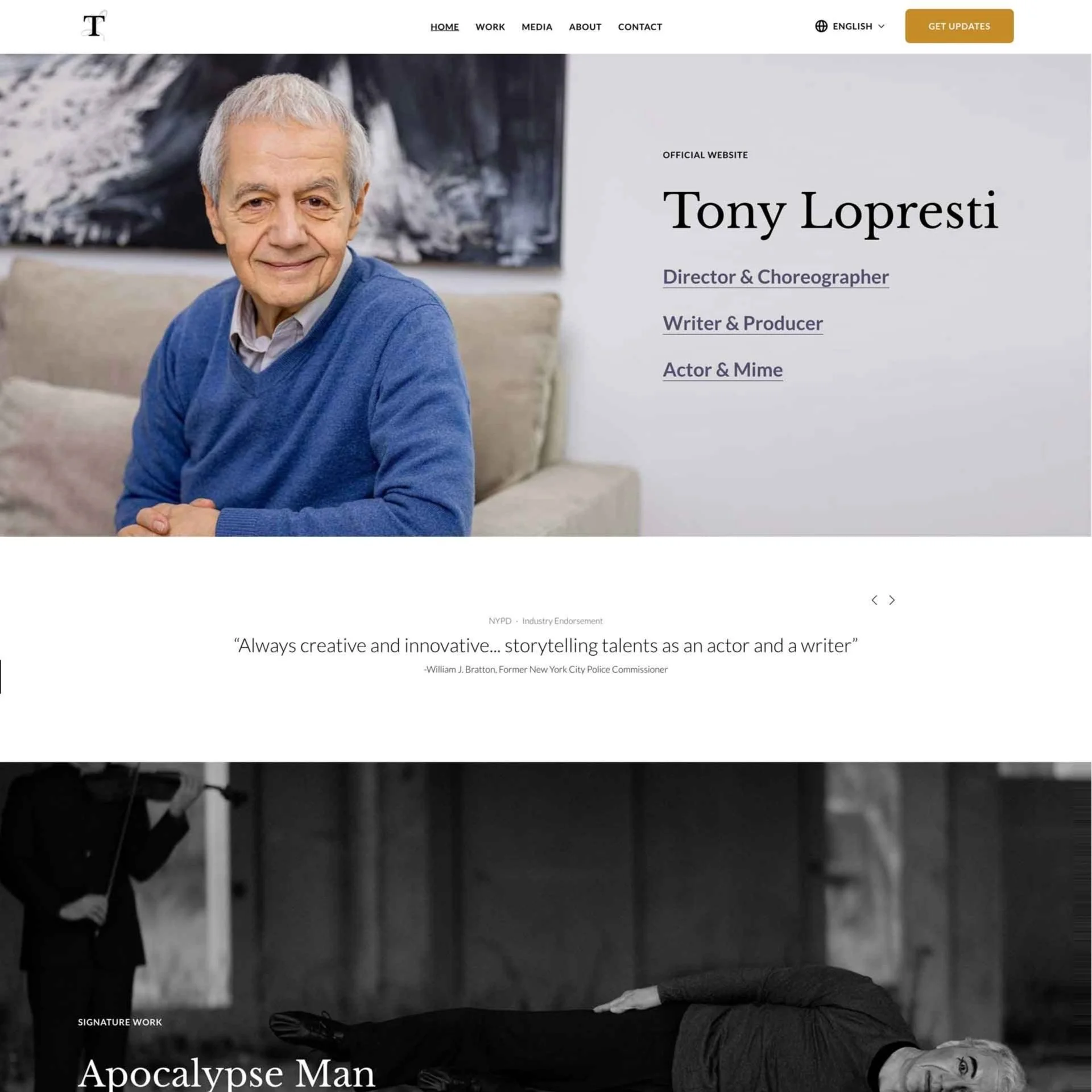The width and height of the screenshot is (1092, 1092).
Task: Select MEDIA in the navigation bar
Action: [537, 27]
